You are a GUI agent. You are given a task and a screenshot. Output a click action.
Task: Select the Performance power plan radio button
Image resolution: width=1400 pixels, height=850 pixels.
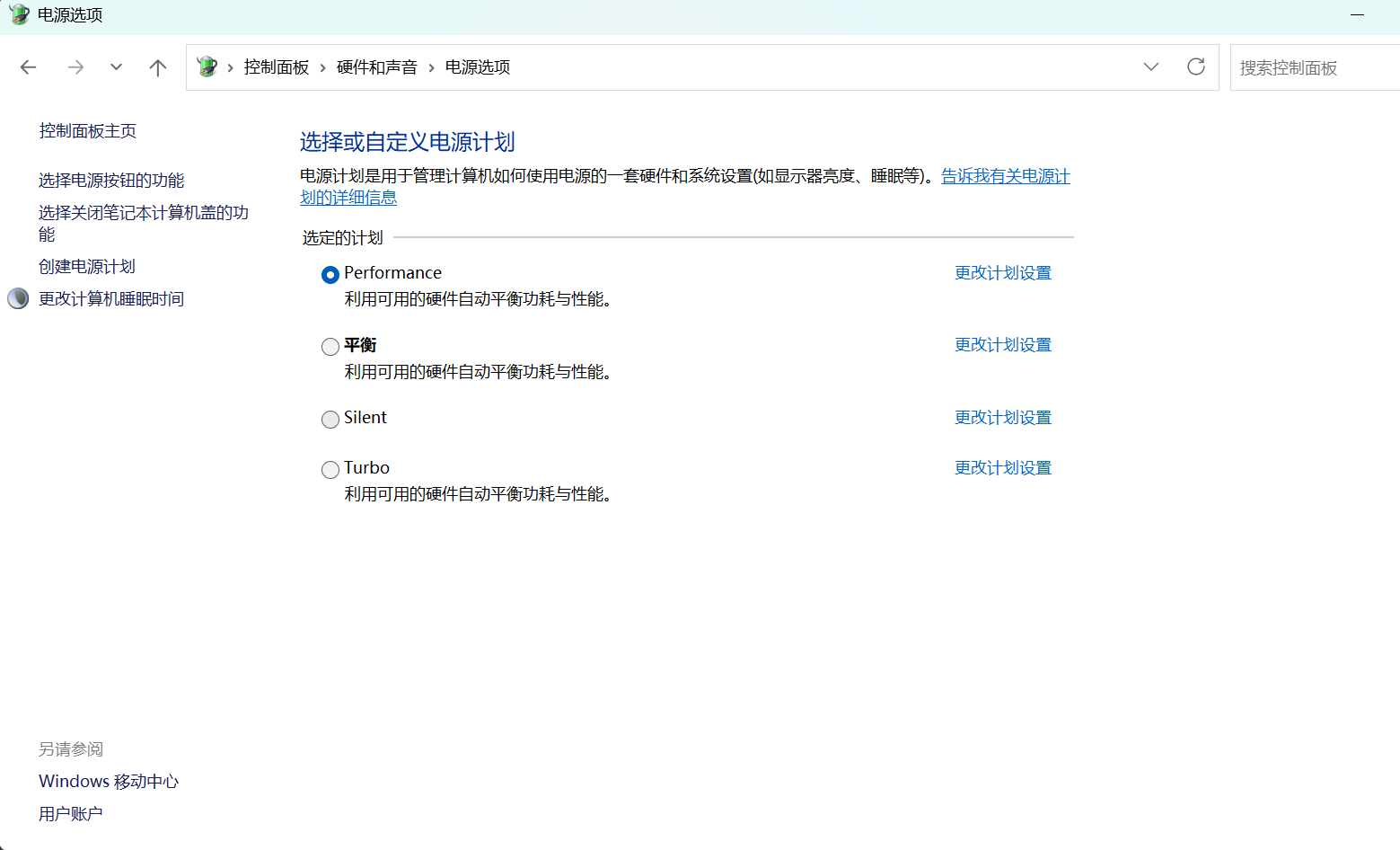(330, 275)
